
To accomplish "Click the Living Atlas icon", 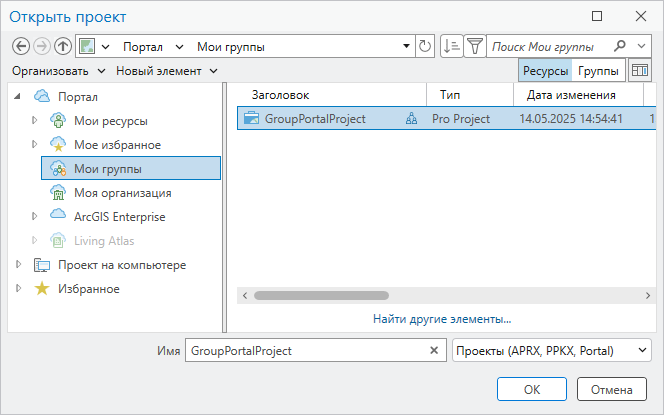I will pos(58,241).
